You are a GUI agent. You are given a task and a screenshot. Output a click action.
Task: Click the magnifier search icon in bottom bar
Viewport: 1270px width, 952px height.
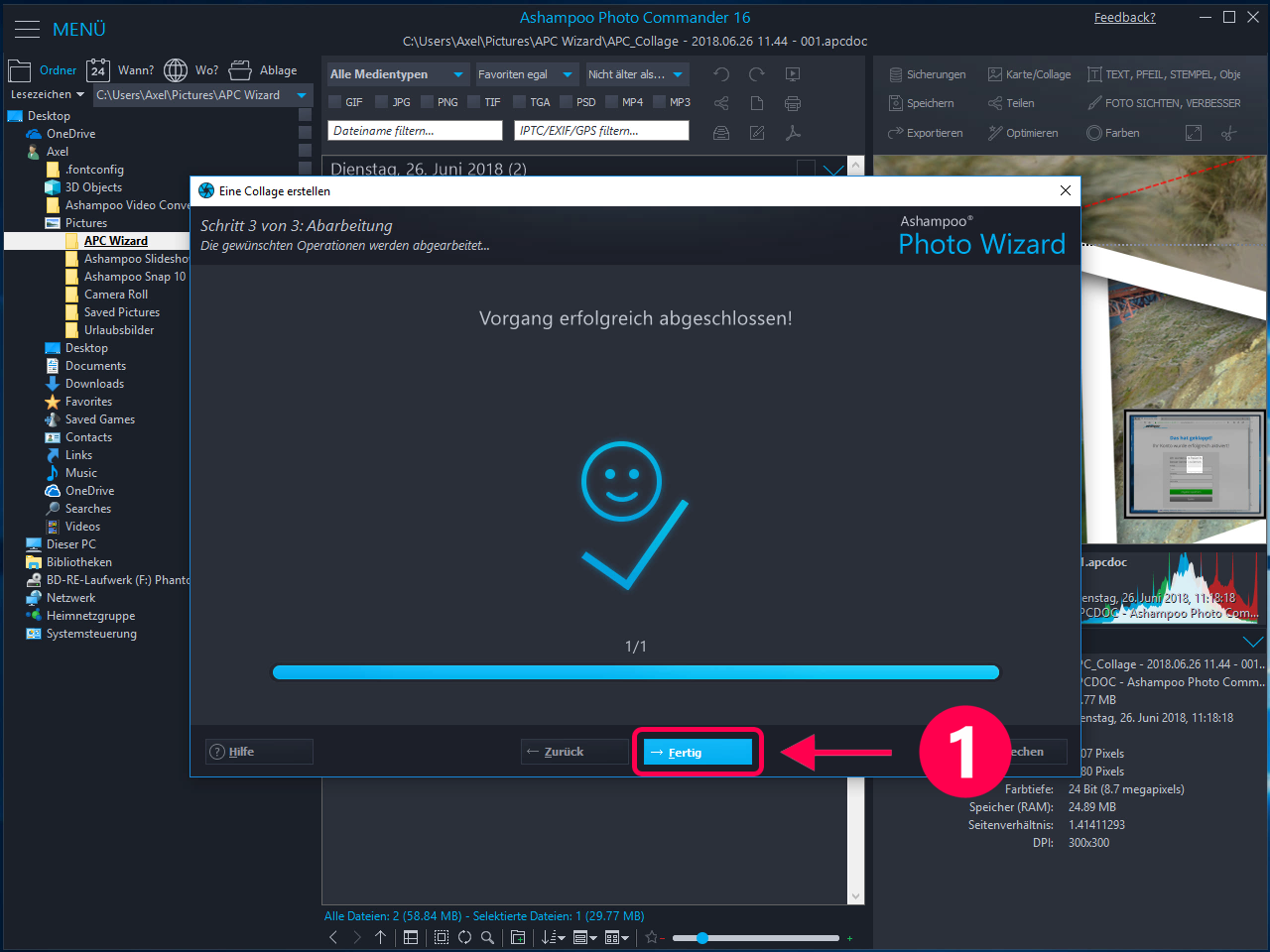[487, 937]
